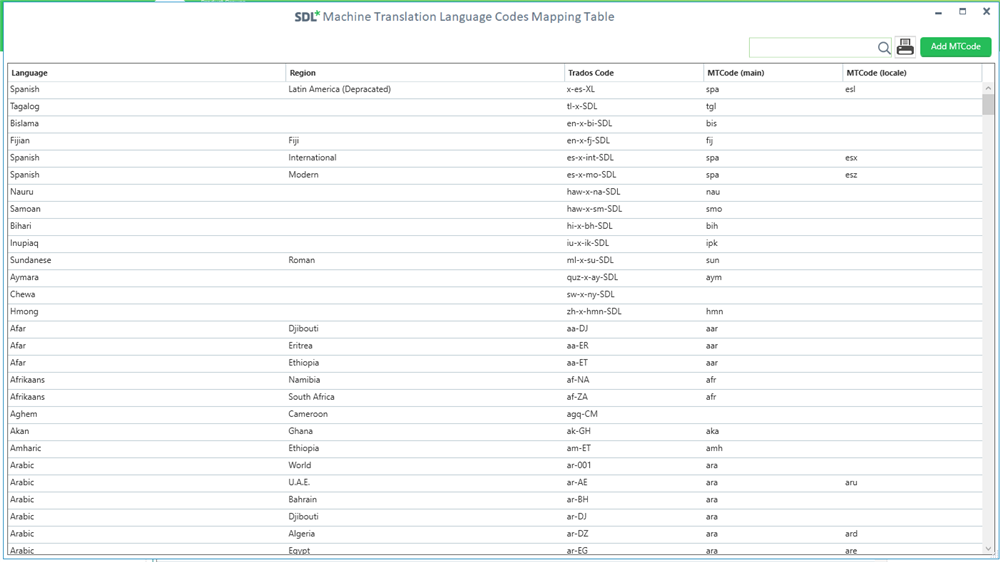Click the magnifier search icon
1000x562 pixels.
click(883, 48)
